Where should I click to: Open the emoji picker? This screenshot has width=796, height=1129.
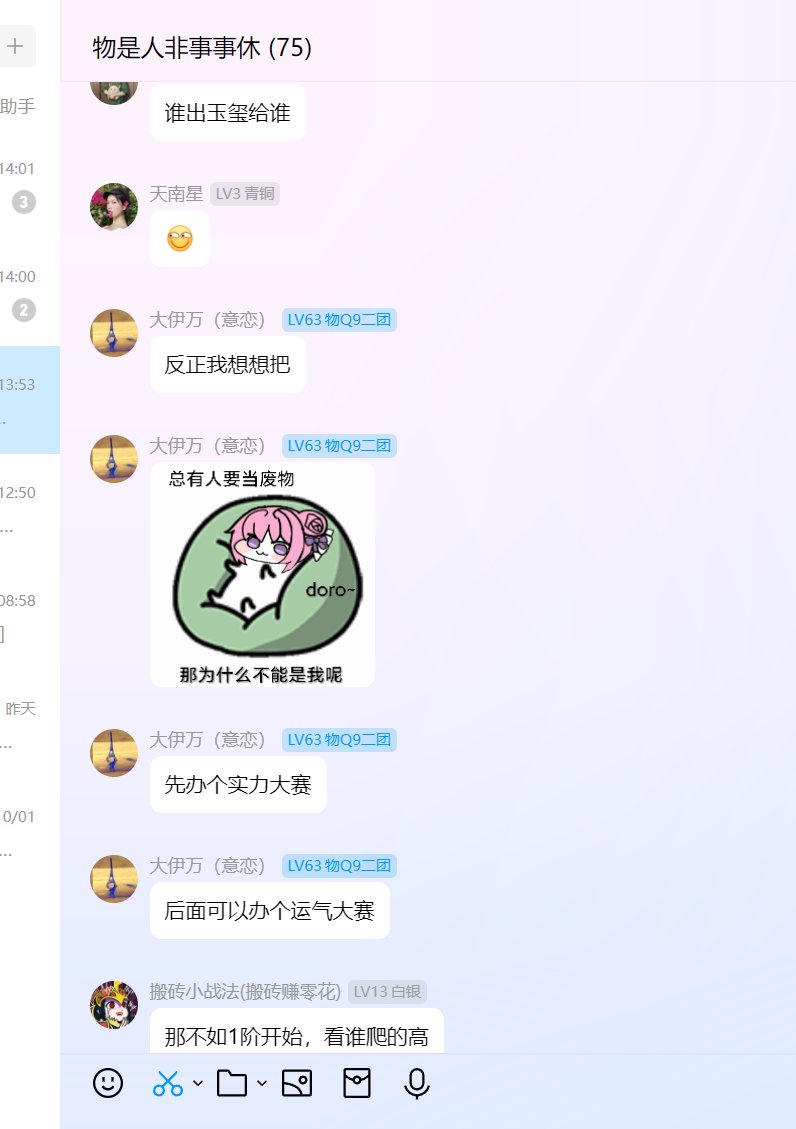click(108, 1083)
